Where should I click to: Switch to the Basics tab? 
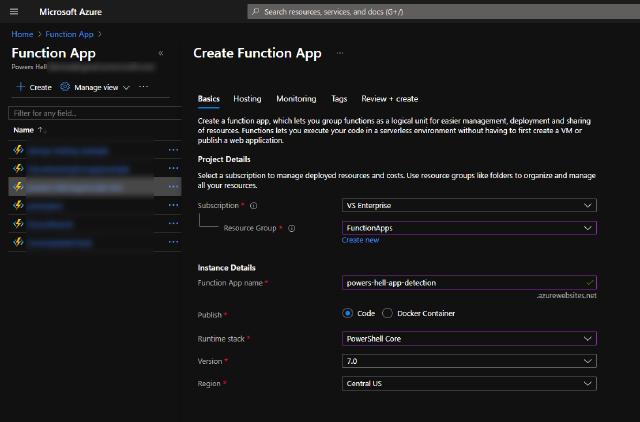click(209, 99)
